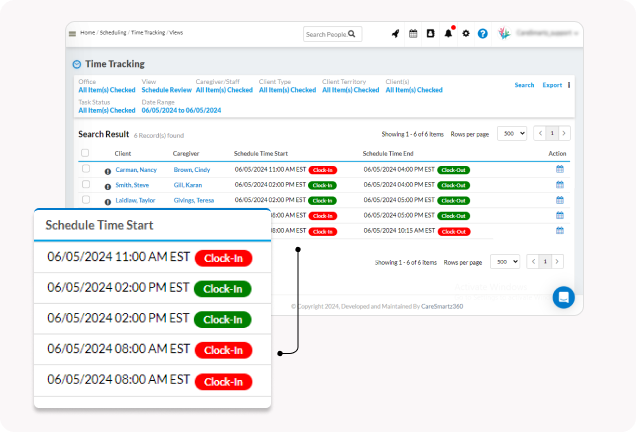Open the calendar icon in top bar

click(x=413, y=34)
